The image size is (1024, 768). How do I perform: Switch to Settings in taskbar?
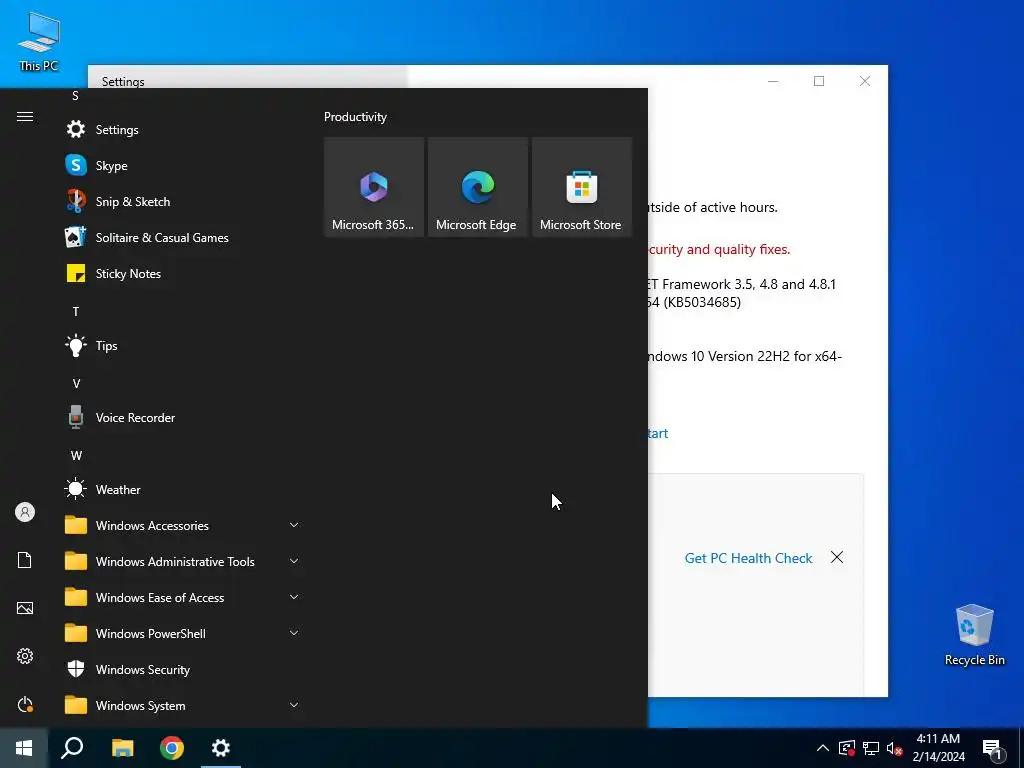pyautogui.click(x=221, y=748)
